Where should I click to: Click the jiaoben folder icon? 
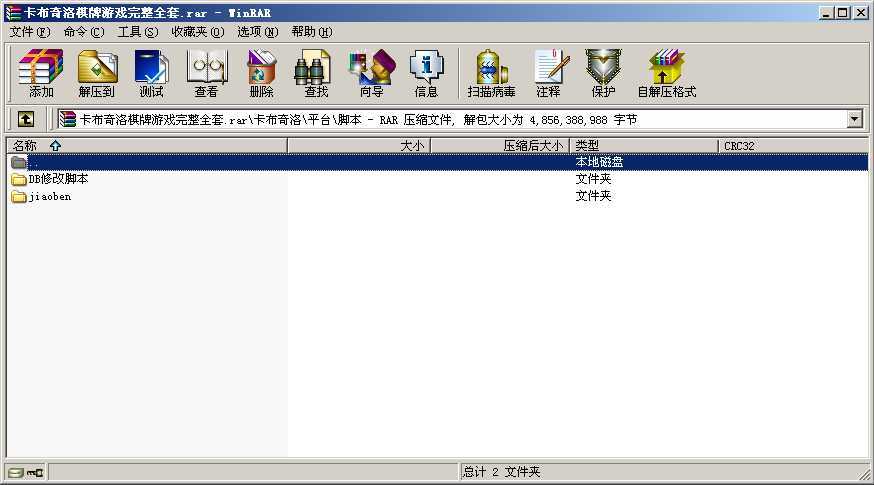[19, 196]
